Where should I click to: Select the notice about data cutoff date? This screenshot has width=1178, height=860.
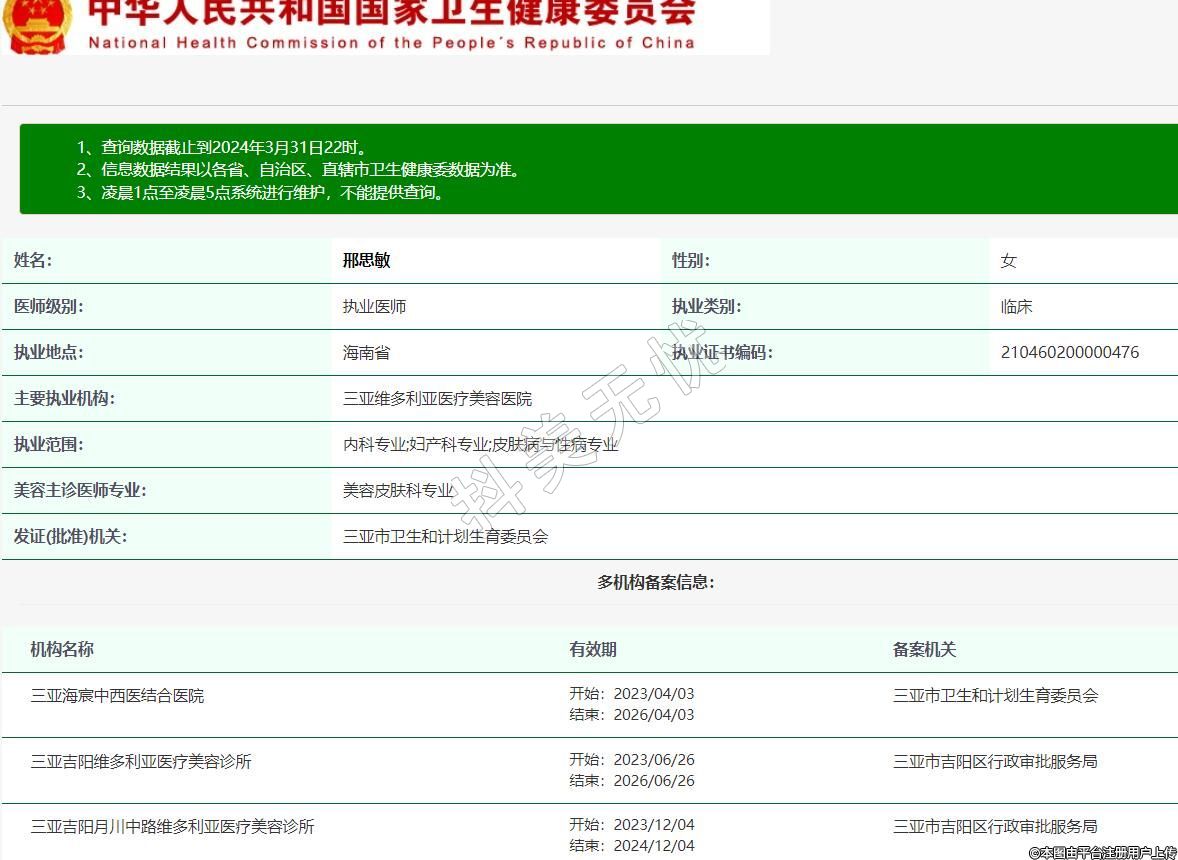point(228,147)
